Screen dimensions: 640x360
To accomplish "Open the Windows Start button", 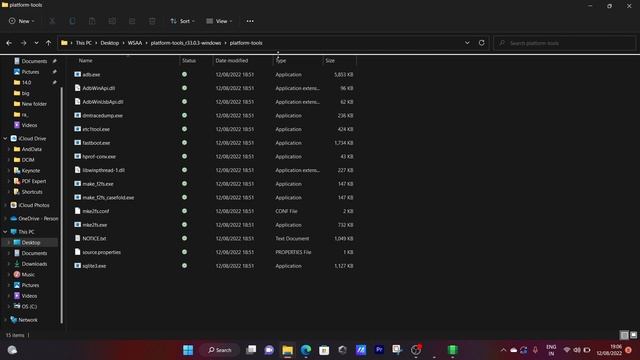I will coord(188,350).
